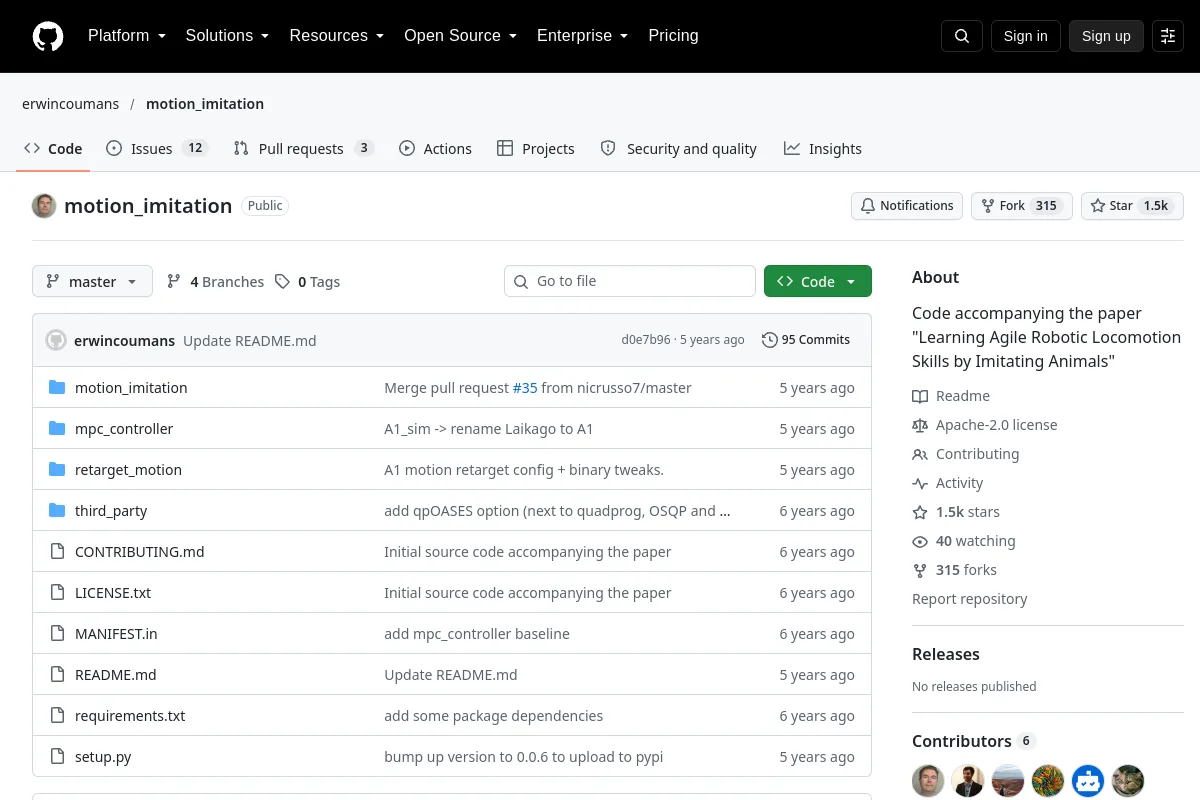Click the third_party folder icon
The width and height of the screenshot is (1200, 800).
(57, 511)
